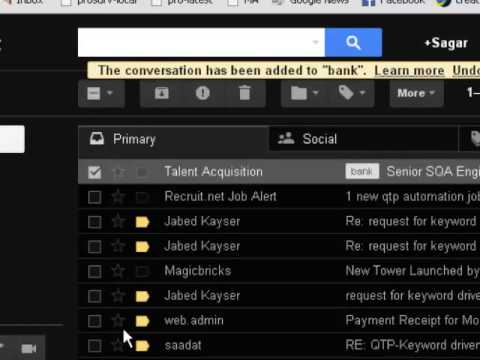Click the Primary tab inbox icon

[x=97, y=139]
